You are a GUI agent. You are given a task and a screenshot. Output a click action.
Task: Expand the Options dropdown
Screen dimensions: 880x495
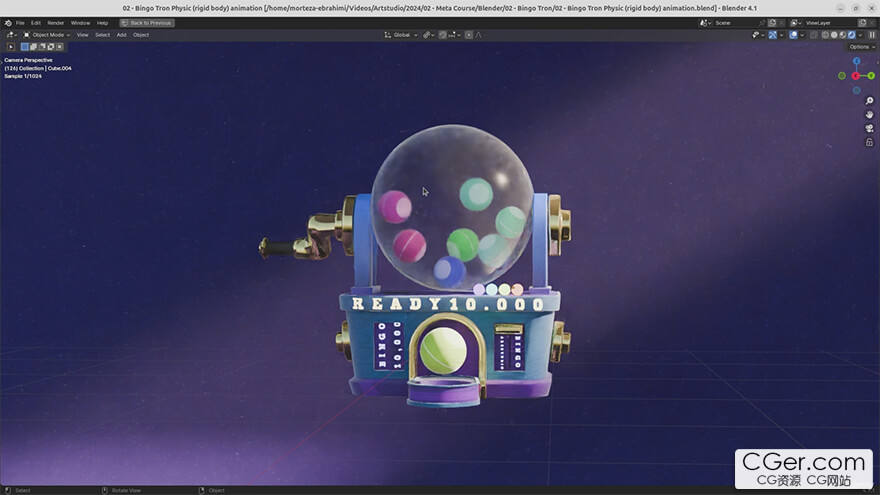(x=861, y=47)
